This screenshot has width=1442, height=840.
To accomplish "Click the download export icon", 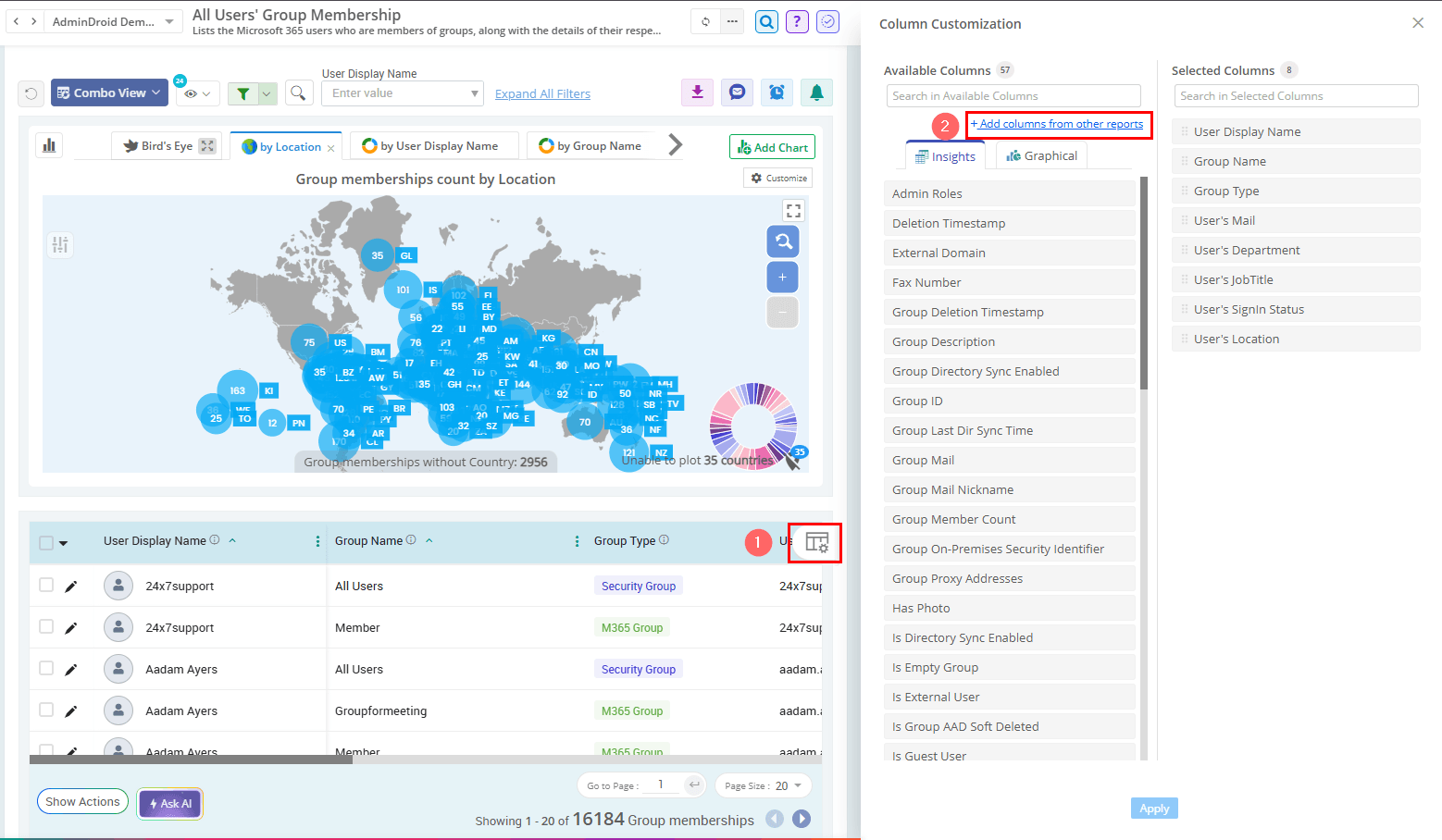I will coord(697,93).
